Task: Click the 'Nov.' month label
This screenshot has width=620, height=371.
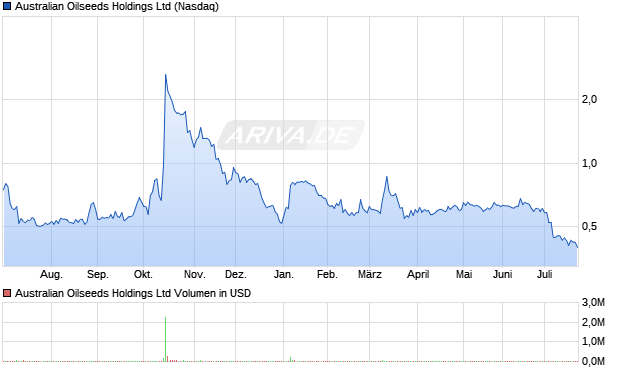Action: point(195,274)
